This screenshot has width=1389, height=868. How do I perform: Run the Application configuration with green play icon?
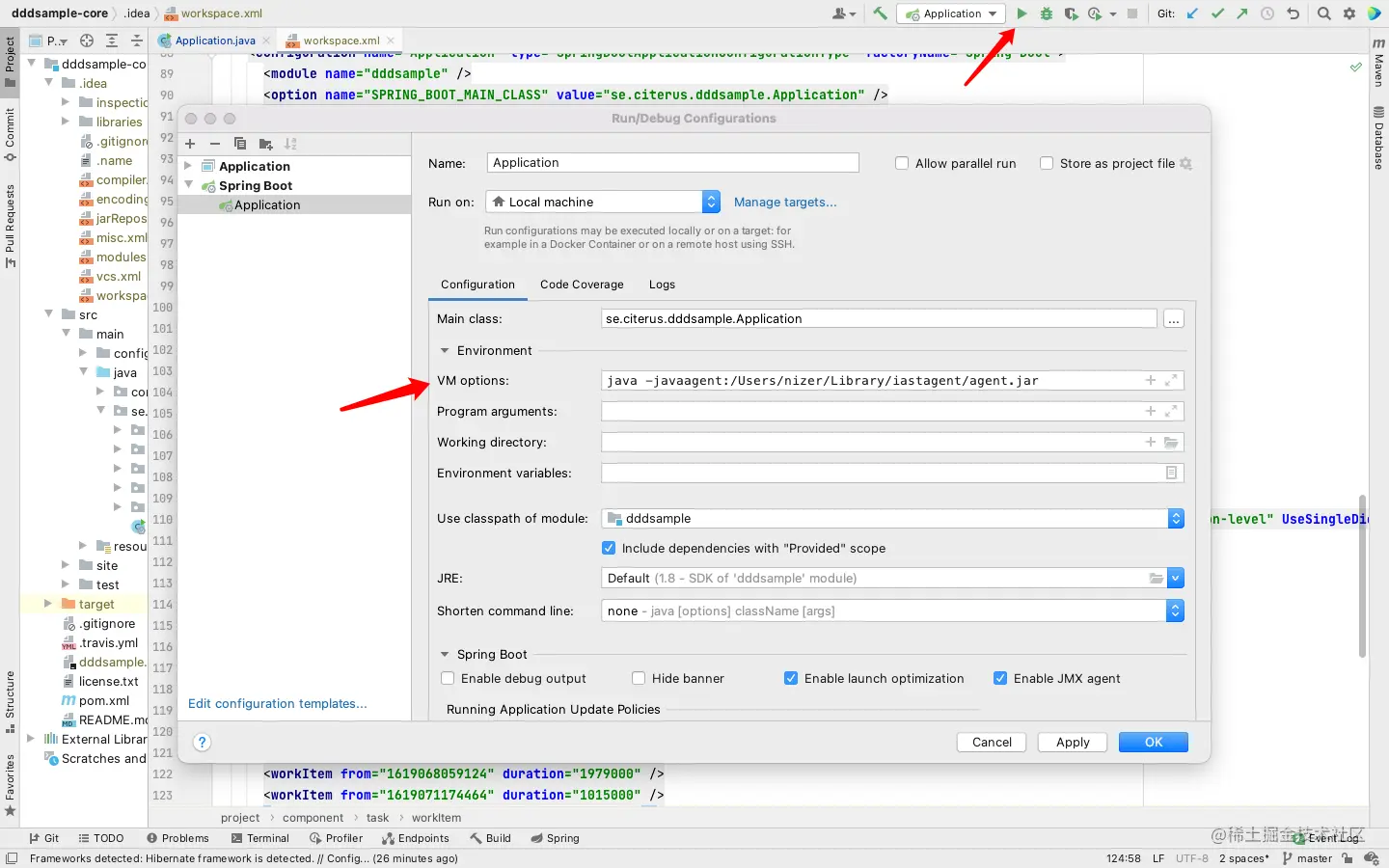pos(1021,14)
